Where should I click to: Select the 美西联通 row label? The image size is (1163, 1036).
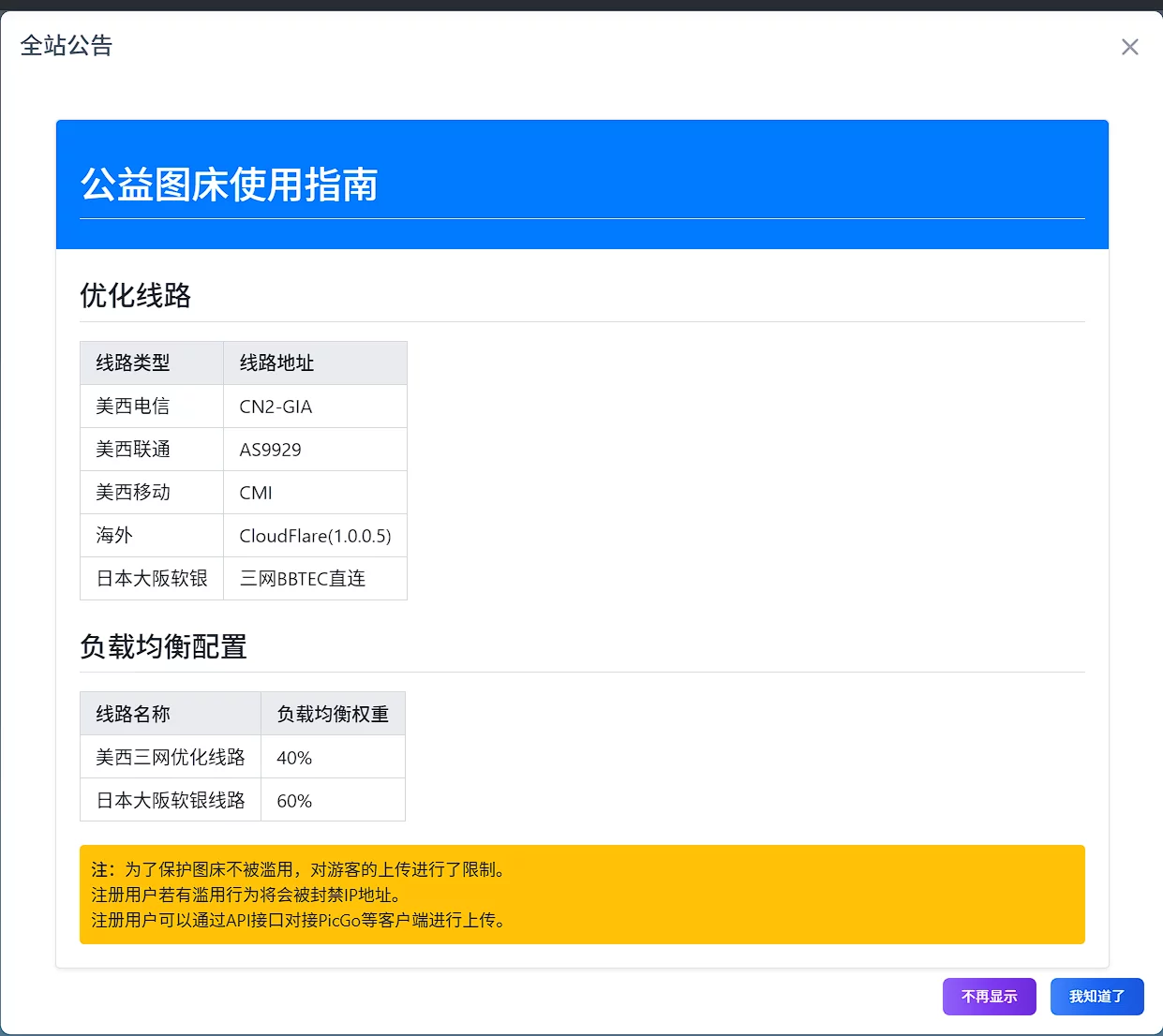point(133,450)
